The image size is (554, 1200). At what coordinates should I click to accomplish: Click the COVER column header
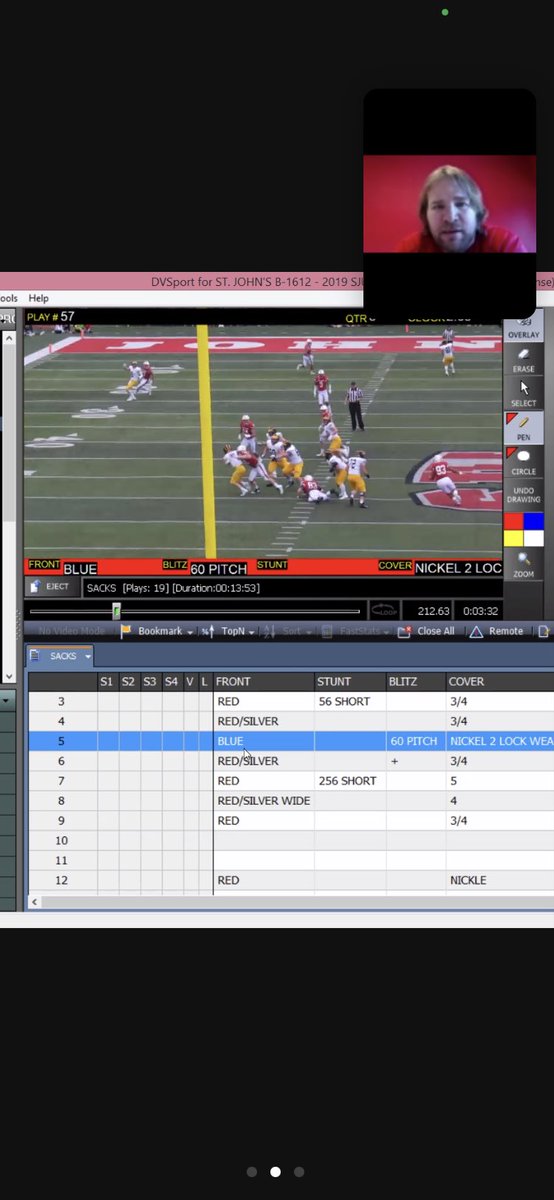click(499, 681)
